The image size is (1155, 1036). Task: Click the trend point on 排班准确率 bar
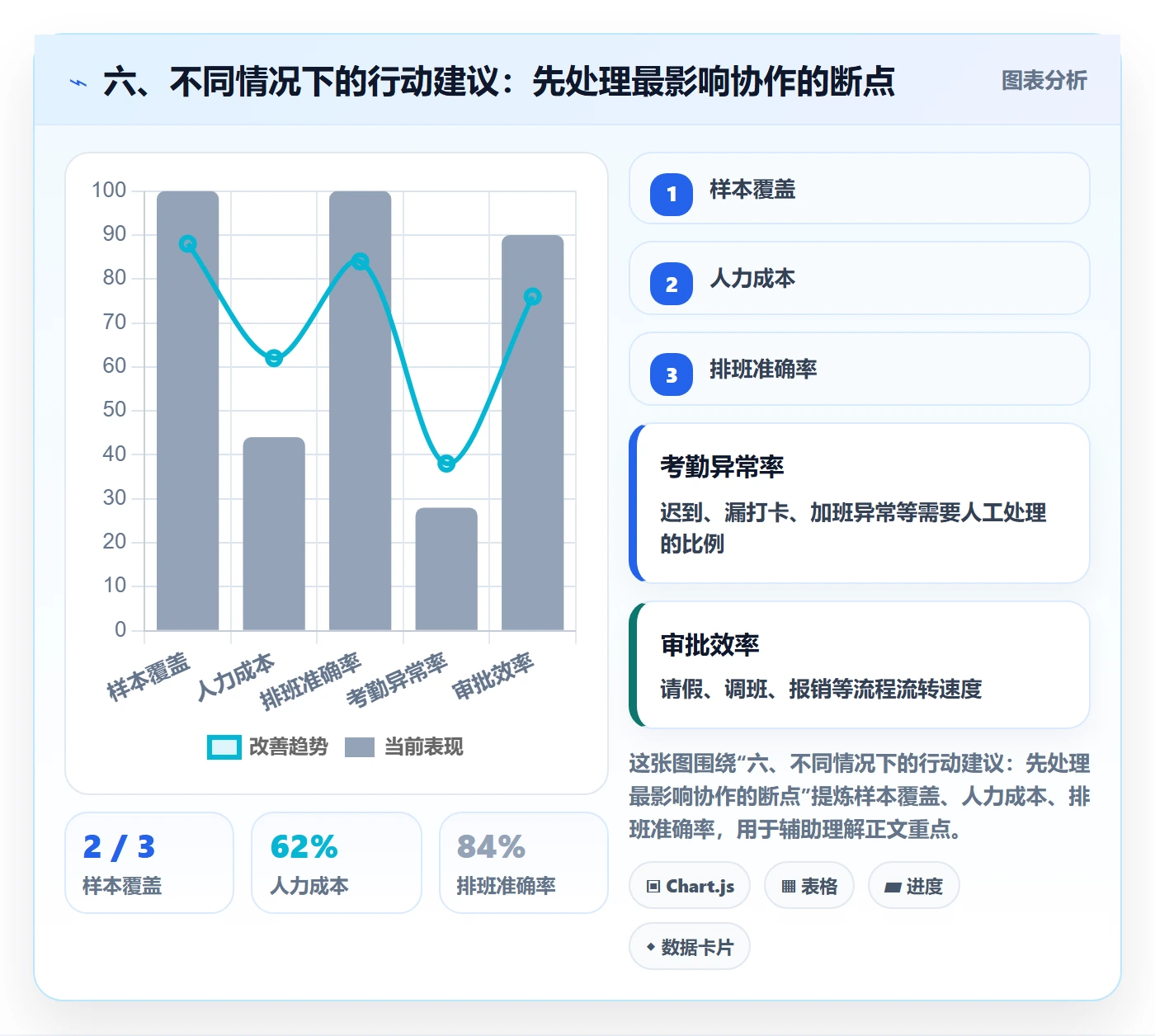361,261
